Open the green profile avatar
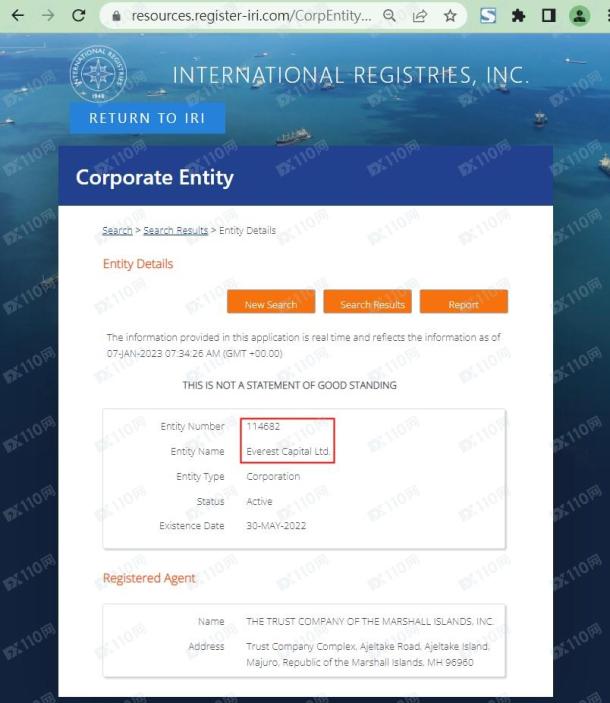The image size is (610, 703). 579,16
